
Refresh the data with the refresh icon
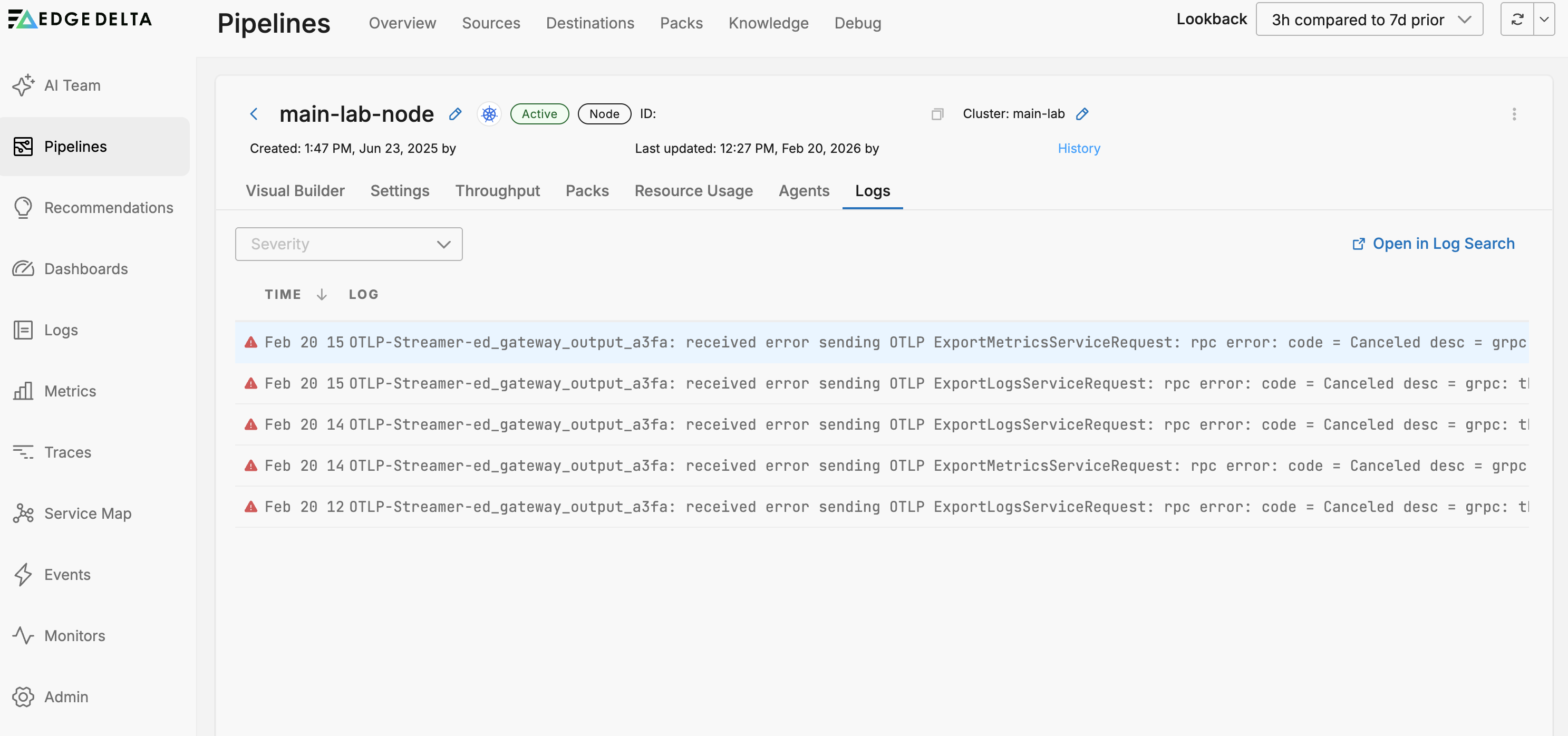(1517, 19)
